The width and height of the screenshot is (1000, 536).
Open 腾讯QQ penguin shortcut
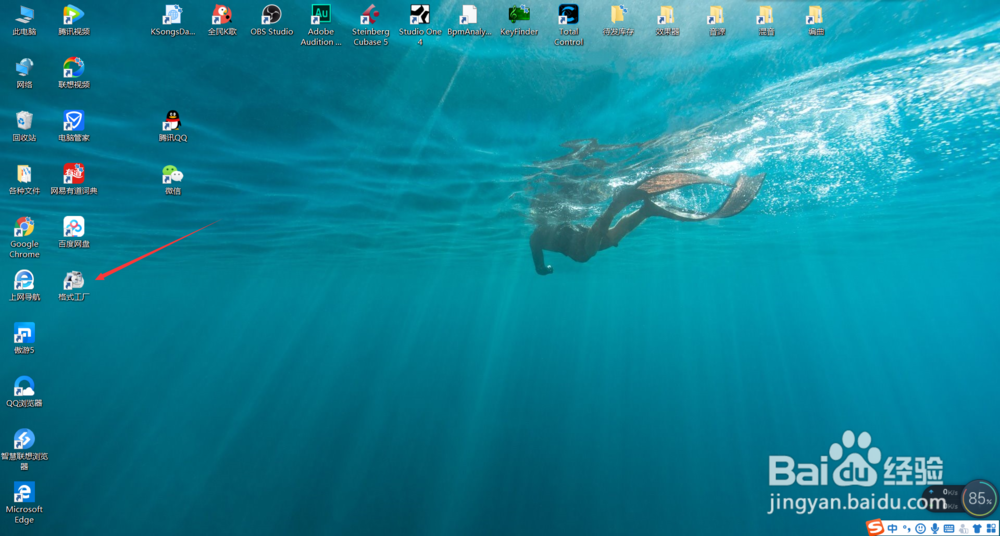173,126
